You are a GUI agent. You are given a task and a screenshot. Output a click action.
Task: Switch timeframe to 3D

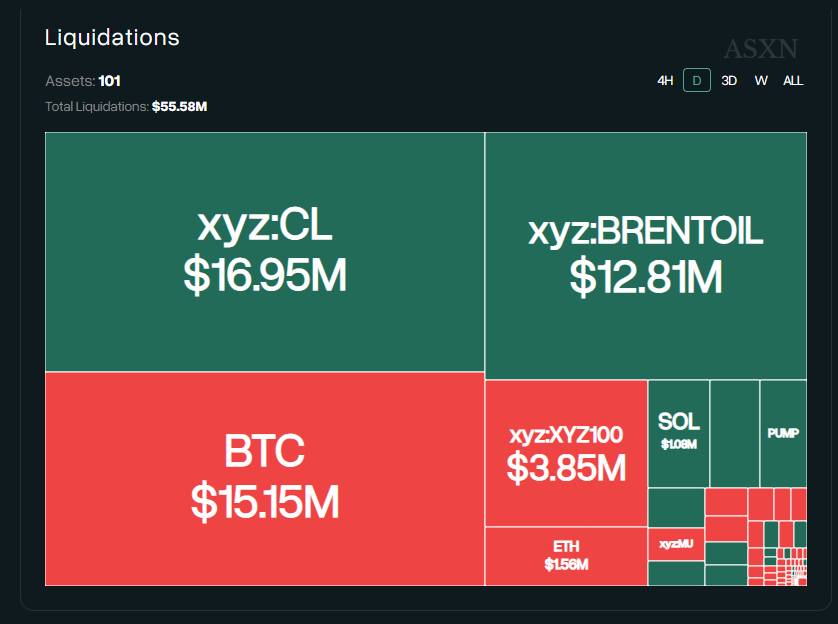pos(729,81)
